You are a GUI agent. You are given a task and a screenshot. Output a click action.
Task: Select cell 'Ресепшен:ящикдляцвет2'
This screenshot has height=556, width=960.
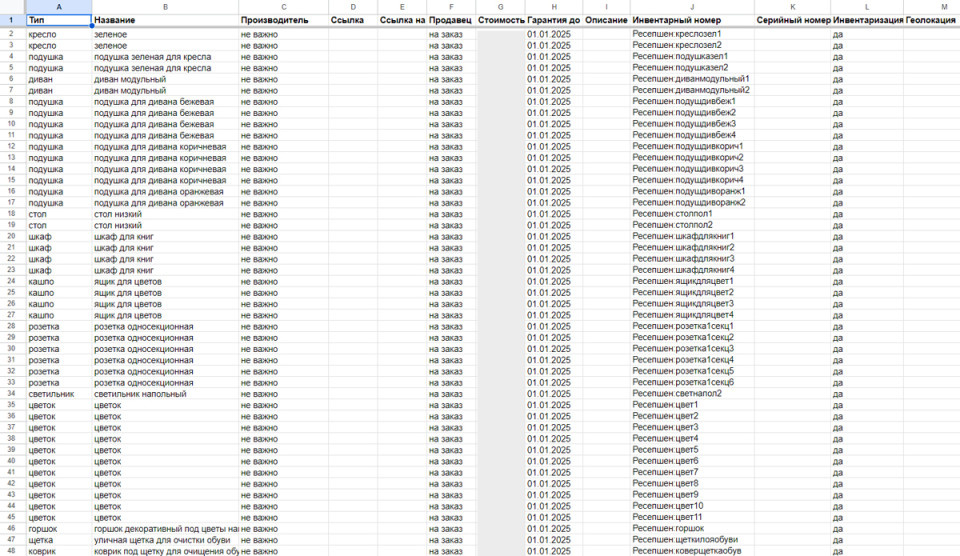coord(692,293)
